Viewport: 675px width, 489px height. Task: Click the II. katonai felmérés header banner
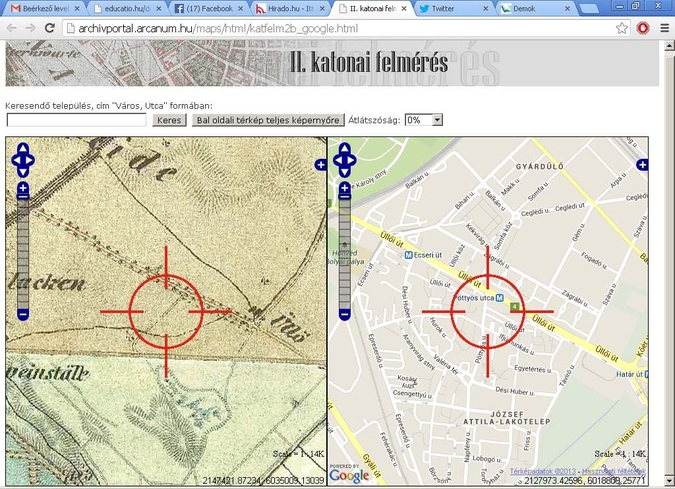pyautogui.click(x=332, y=63)
